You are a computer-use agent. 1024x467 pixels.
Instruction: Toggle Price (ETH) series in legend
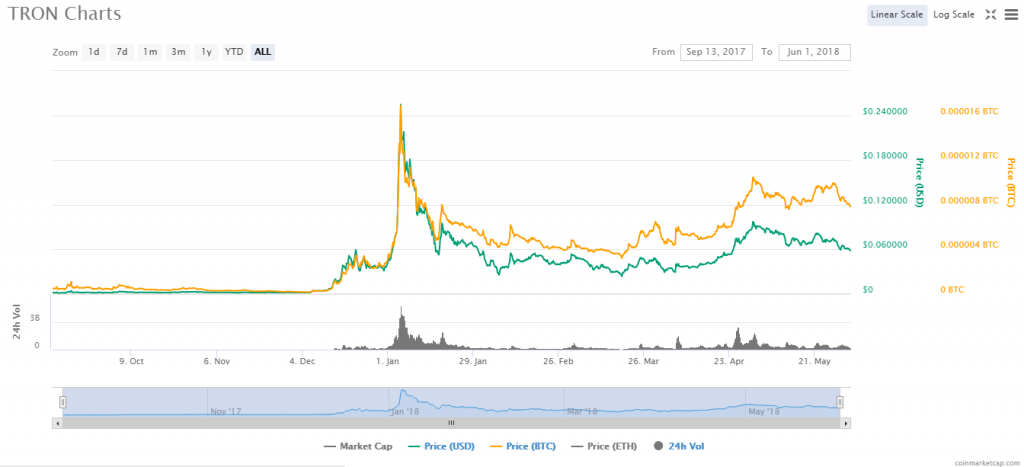coord(605,447)
